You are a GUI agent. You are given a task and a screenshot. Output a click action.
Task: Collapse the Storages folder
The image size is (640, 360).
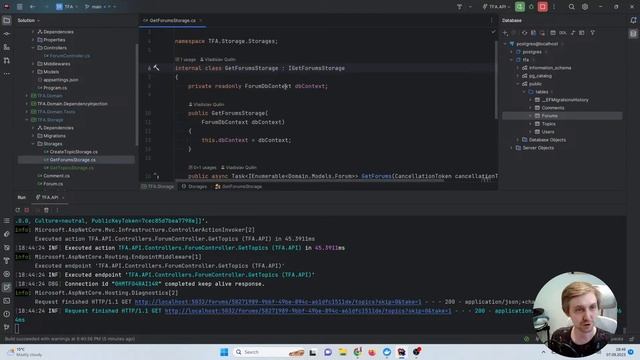[x=33, y=144]
